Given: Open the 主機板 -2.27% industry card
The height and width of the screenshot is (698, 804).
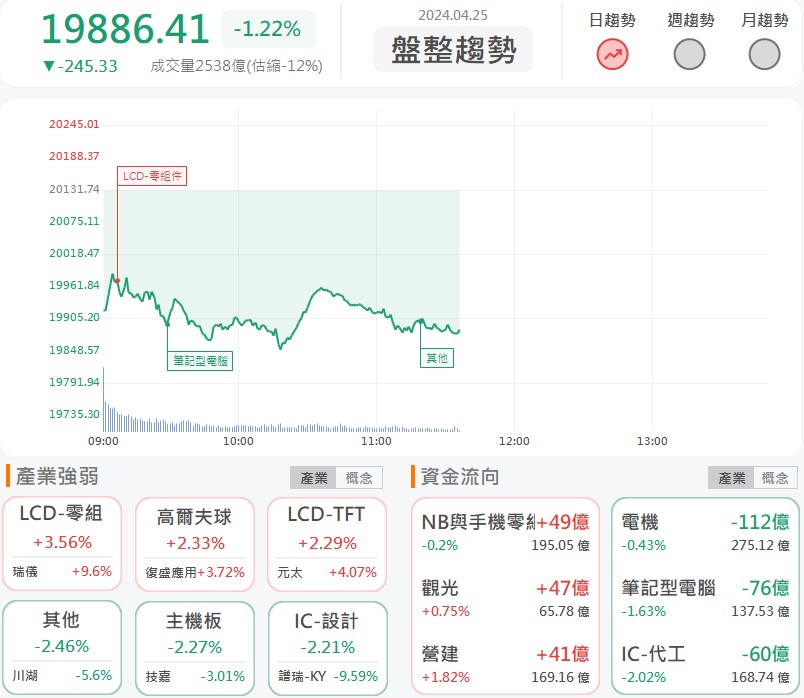Looking at the screenshot, I should click(195, 648).
